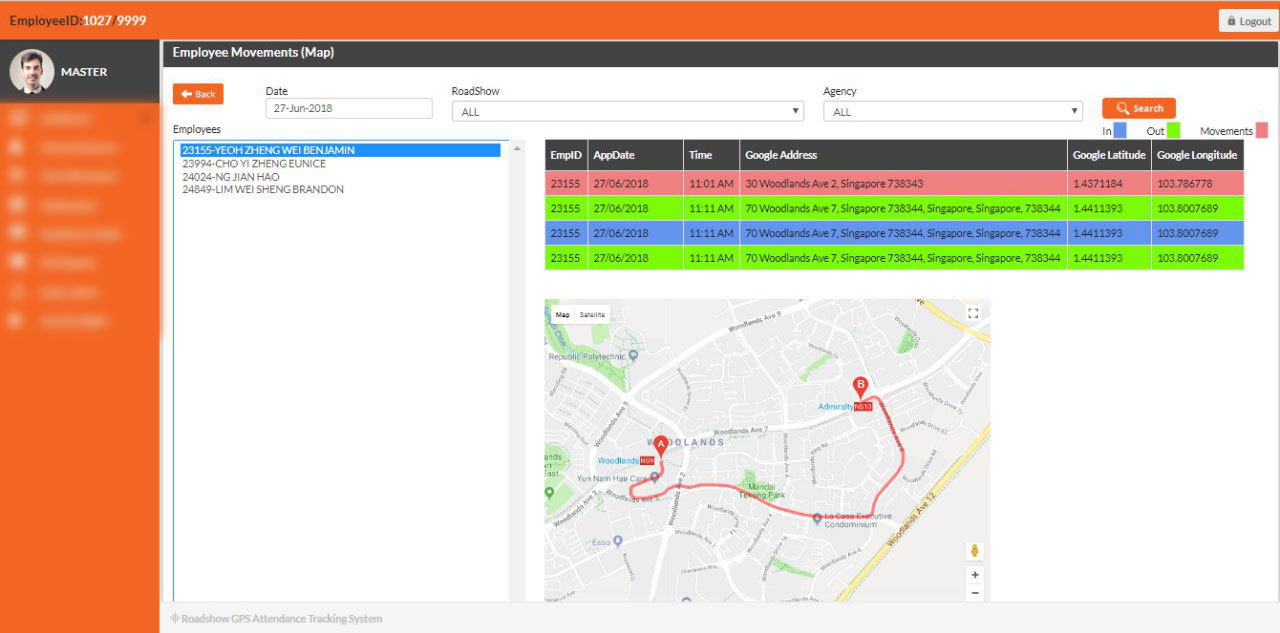Viewport: 1280px width, 633px height.
Task: Open the RoadShow dropdown
Action: [x=628, y=112]
